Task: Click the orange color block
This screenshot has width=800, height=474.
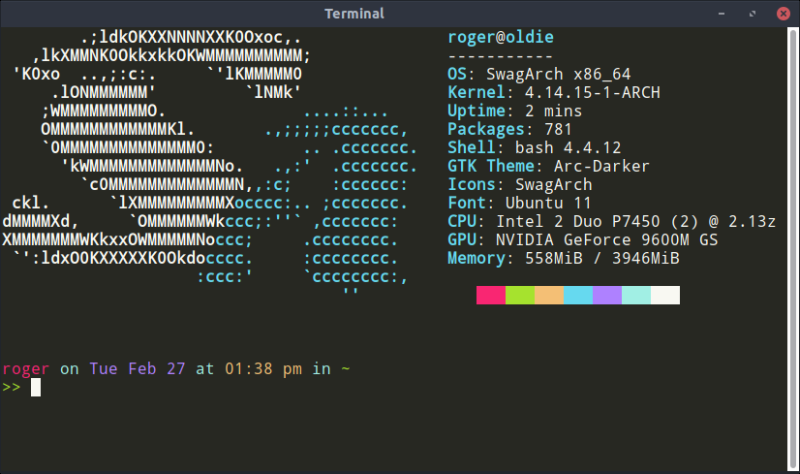Action: 549,295
